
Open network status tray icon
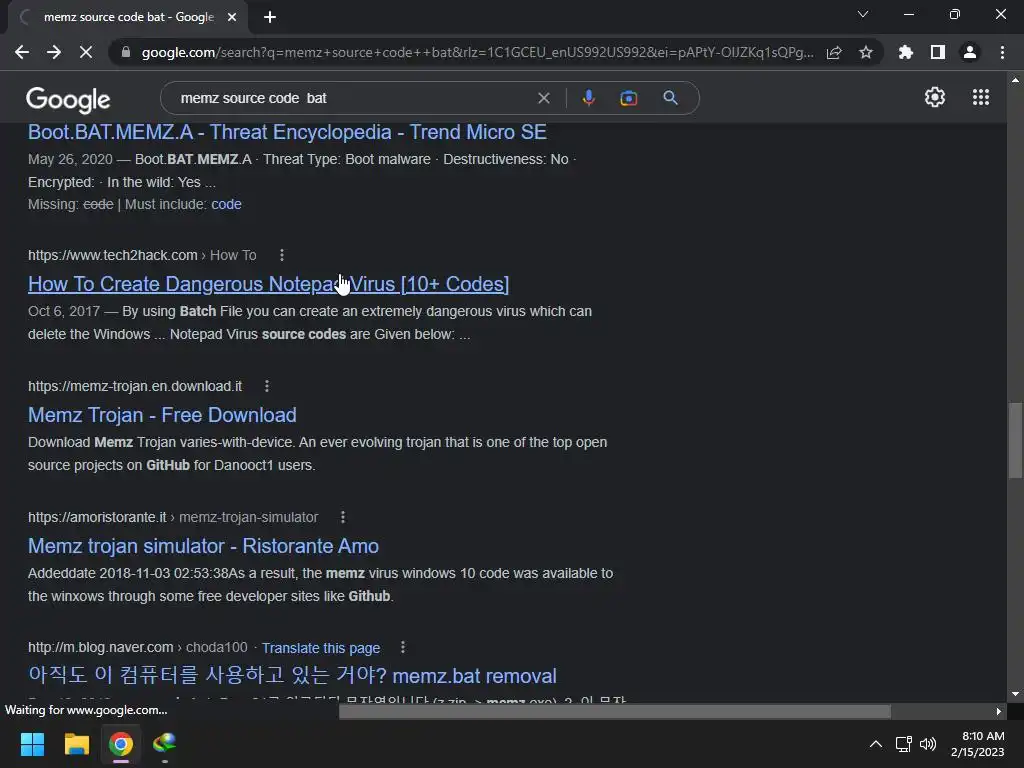pyautogui.click(x=903, y=744)
